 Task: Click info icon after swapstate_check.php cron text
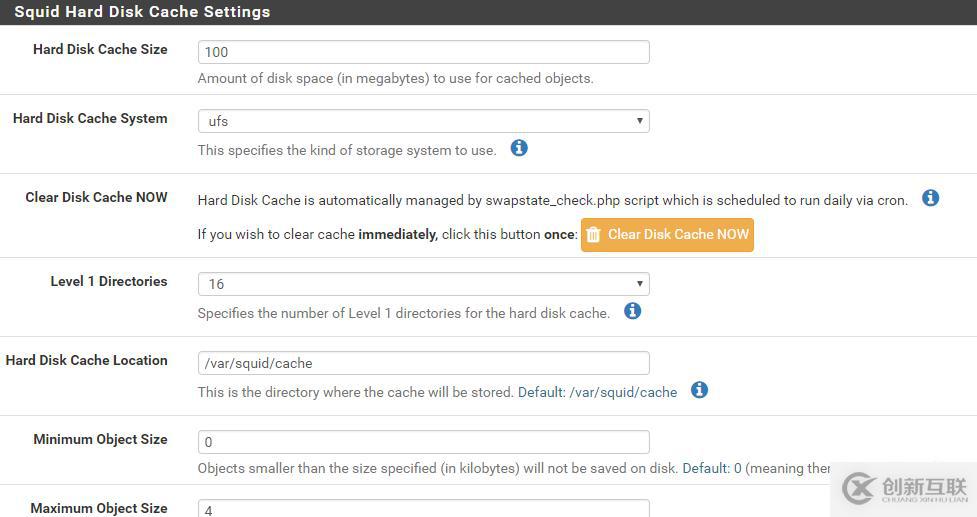click(x=930, y=198)
